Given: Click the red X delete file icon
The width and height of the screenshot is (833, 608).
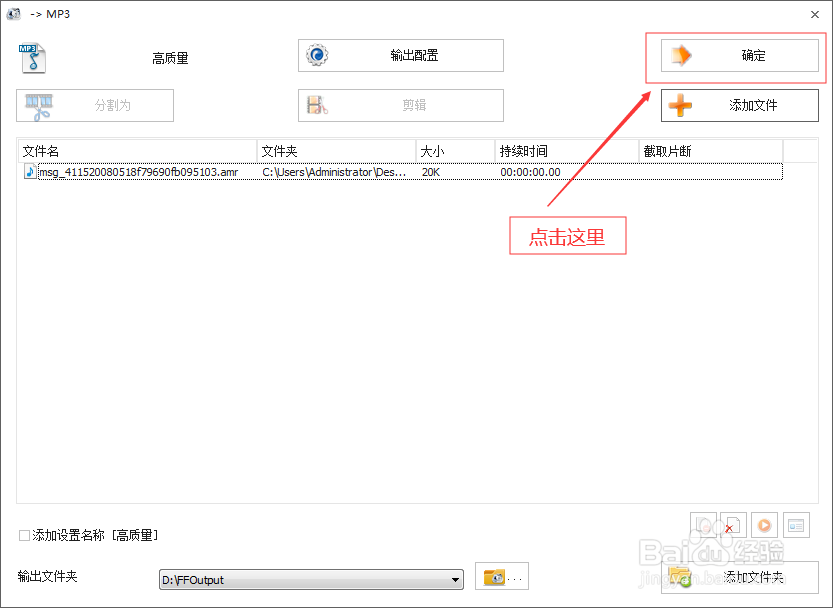Looking at the screenshot, I should tap(733, 524).
